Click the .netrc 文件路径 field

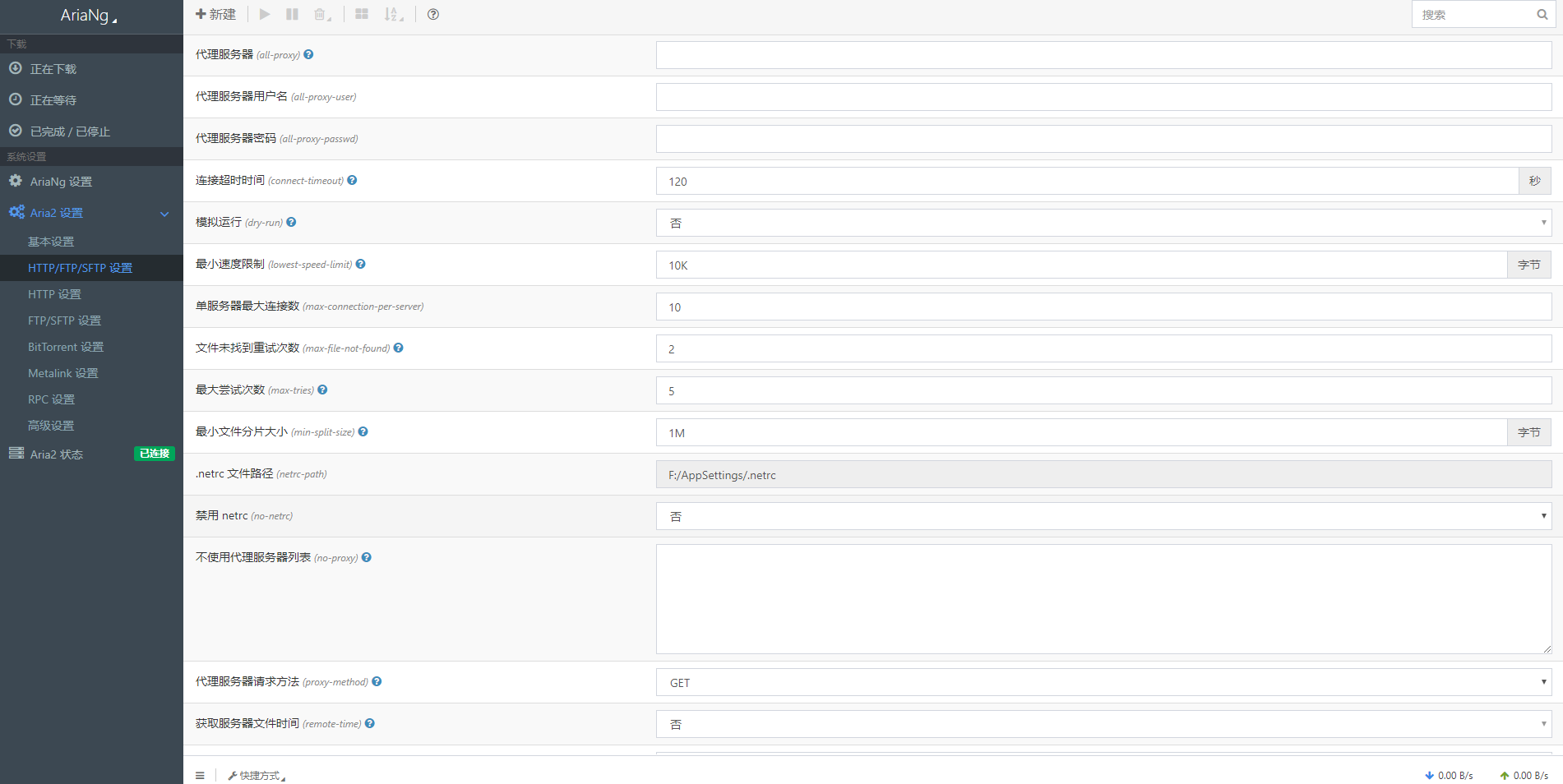point(1103,474)
